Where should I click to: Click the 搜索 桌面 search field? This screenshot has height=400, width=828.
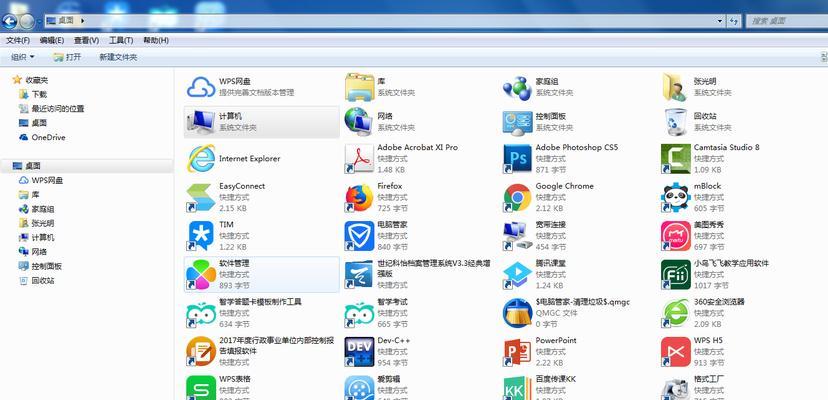(x=786, y=21)
